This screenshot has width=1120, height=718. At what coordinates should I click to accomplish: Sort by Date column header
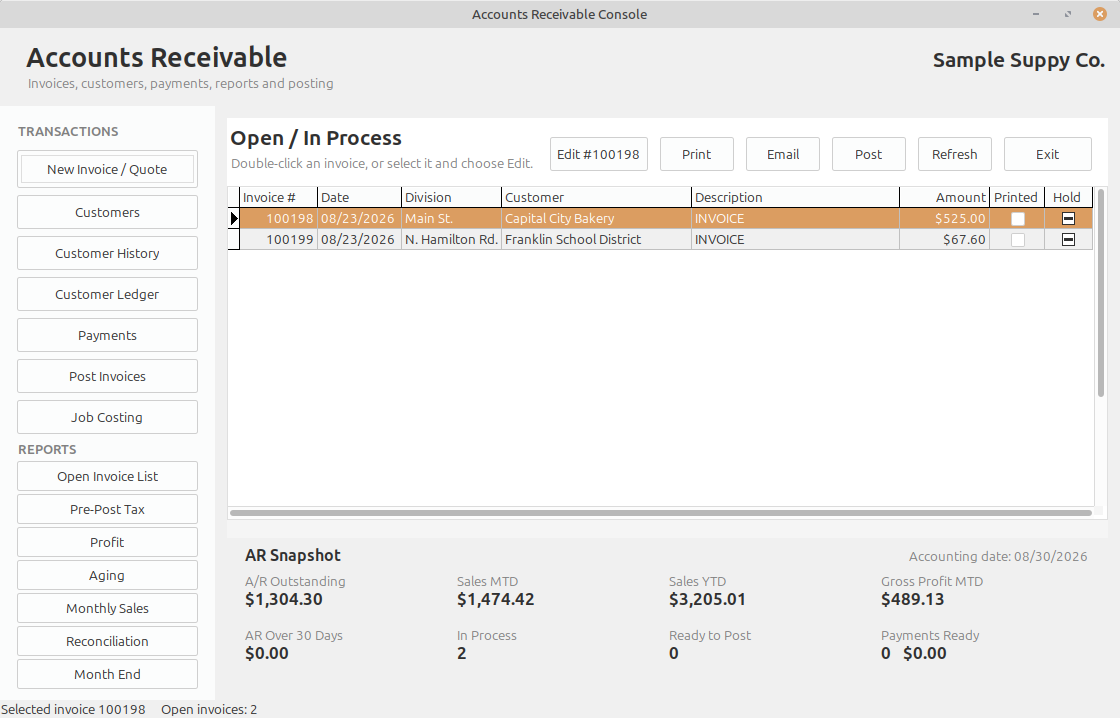pyautogui.click(x=359, y=197)
